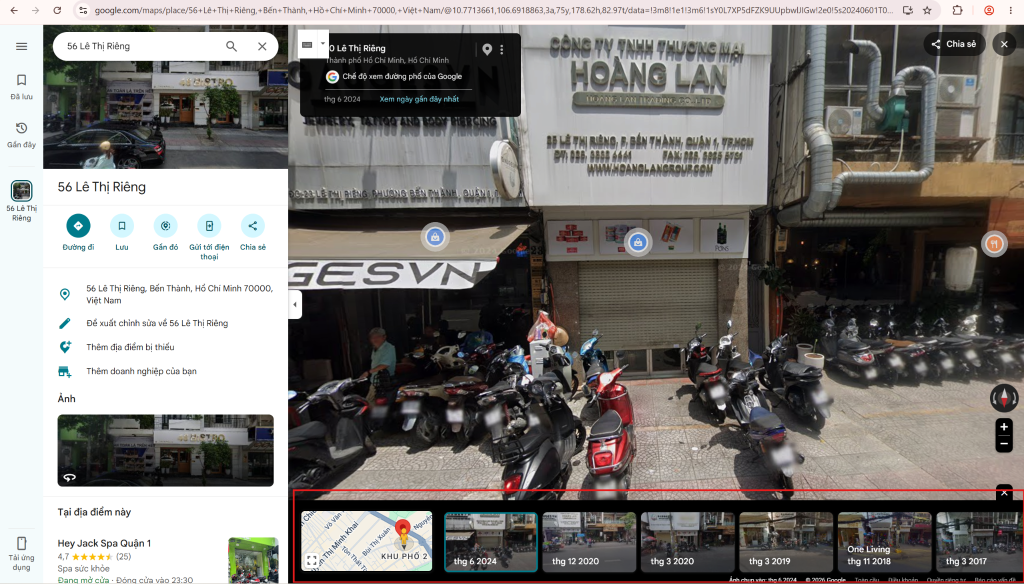Click the restaurant marker on the right building
The height and width of the screenshot is (584, 1024).
point(995,244)
